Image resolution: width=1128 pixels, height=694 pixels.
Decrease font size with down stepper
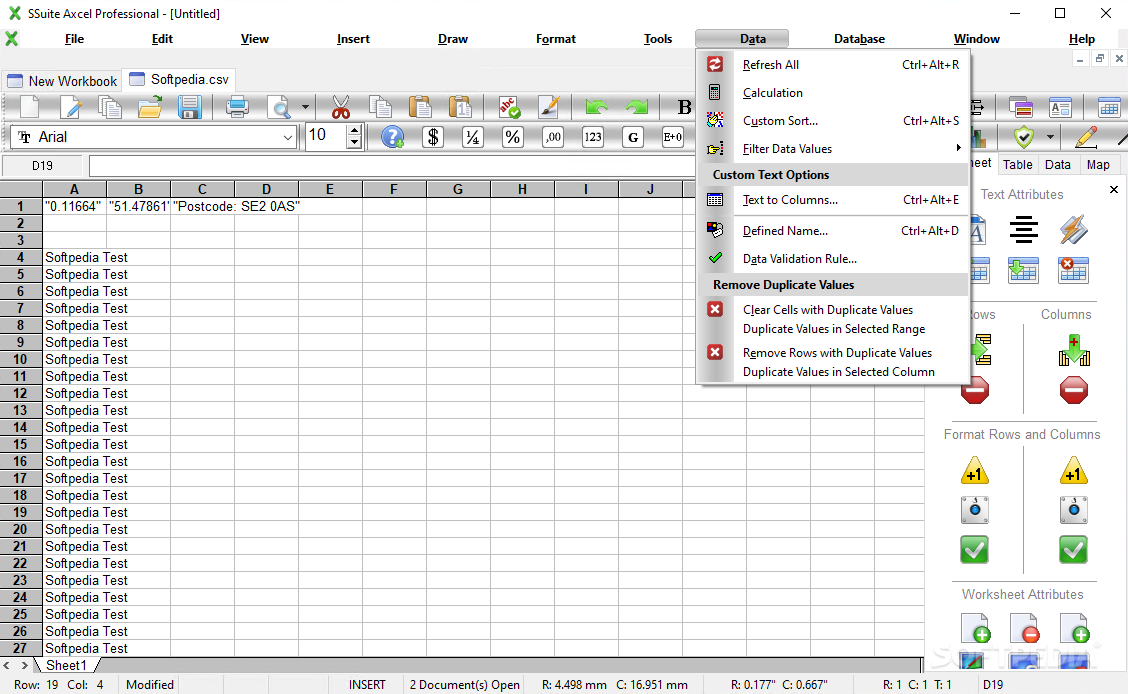(354, 142)
